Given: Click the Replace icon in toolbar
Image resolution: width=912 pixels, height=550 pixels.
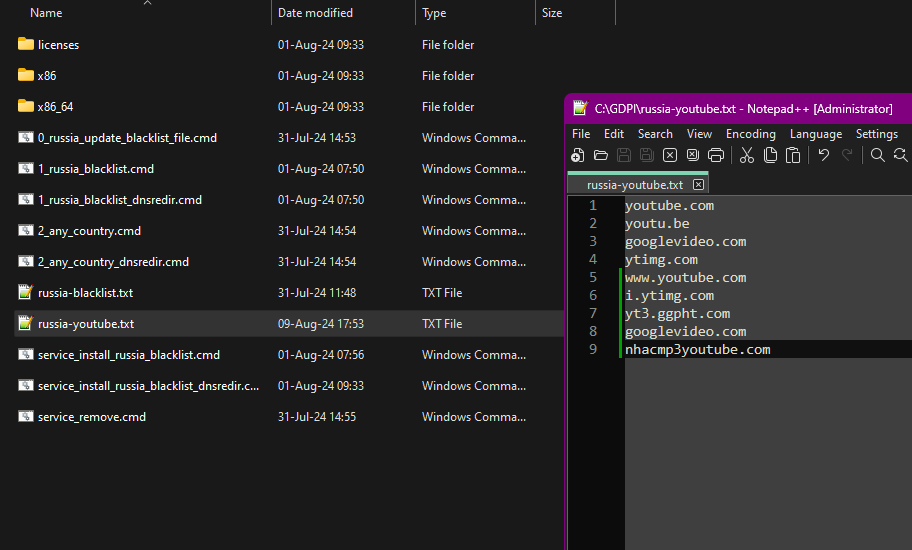Looking at the screenshot, I should tap(901, 155).
